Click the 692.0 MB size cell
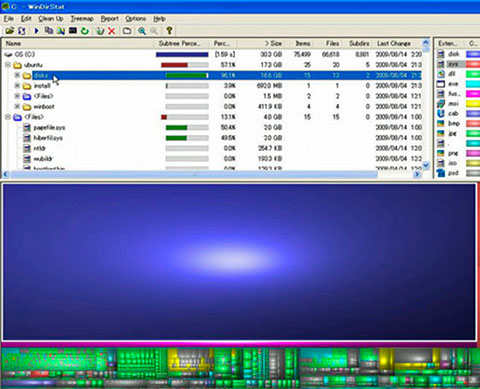The height and width of the screenshot is (389, 480). (269, 86)
